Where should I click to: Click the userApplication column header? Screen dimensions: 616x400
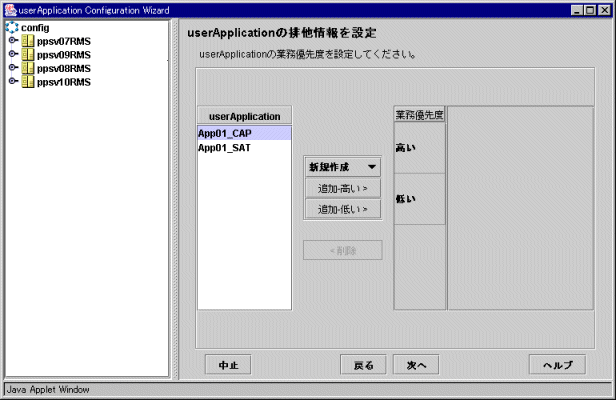244,116
